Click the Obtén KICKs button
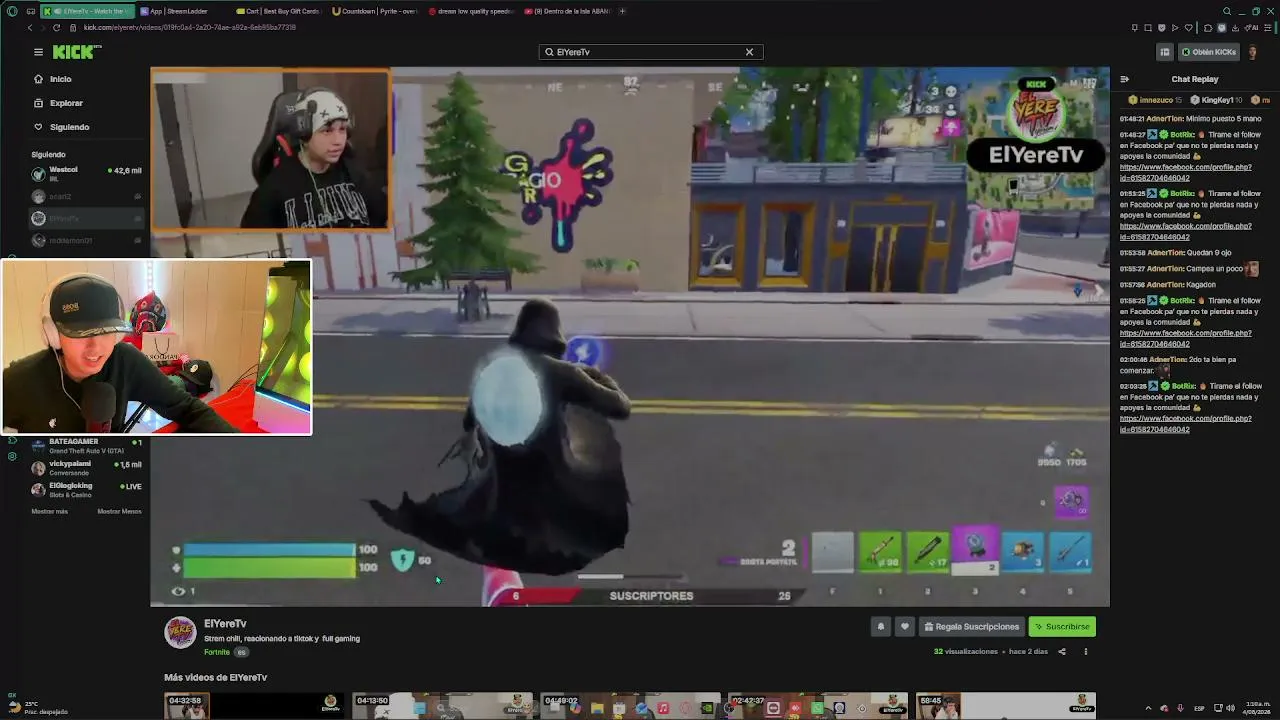Image resolution: width=1280 pixels, height=720 pixels. coord(1208,52)
